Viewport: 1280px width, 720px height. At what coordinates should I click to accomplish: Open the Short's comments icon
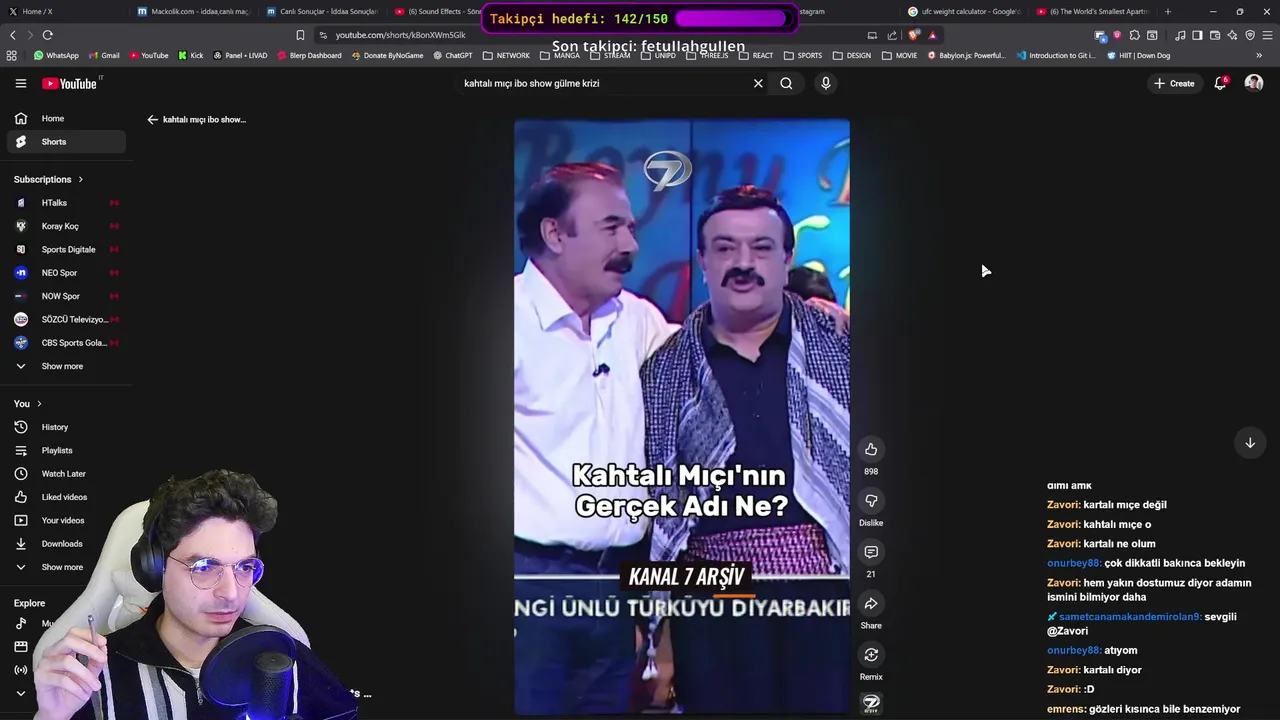pyautogui.click(x=871, y=552)
